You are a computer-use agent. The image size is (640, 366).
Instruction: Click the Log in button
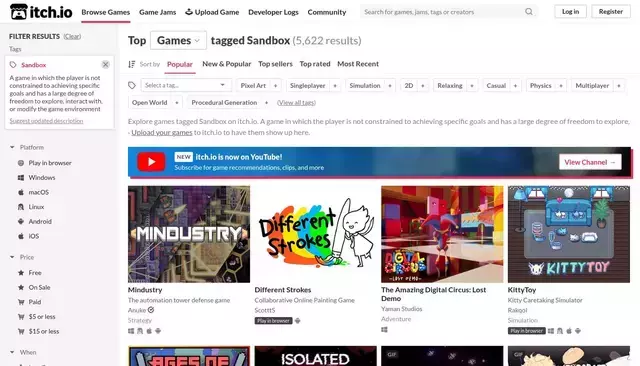click(570, 11)
